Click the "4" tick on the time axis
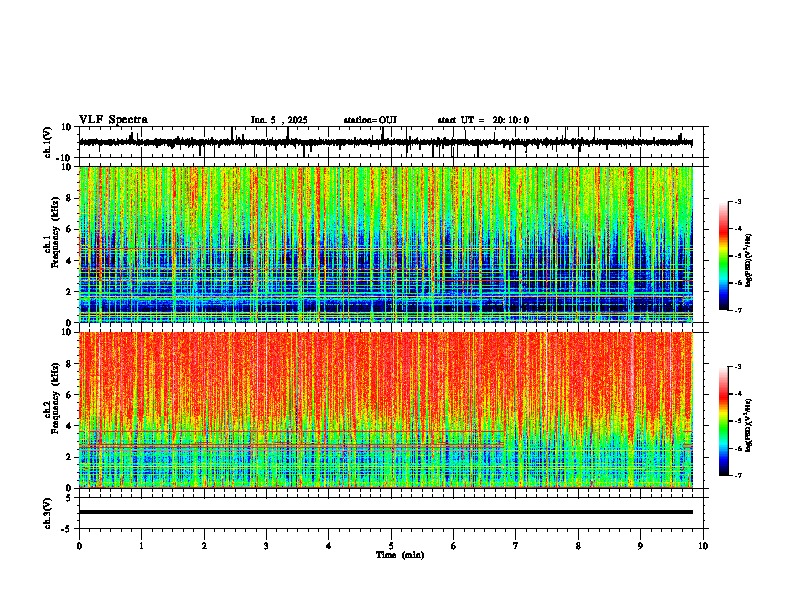The image size is (792, 612). [x=329, y=546]
